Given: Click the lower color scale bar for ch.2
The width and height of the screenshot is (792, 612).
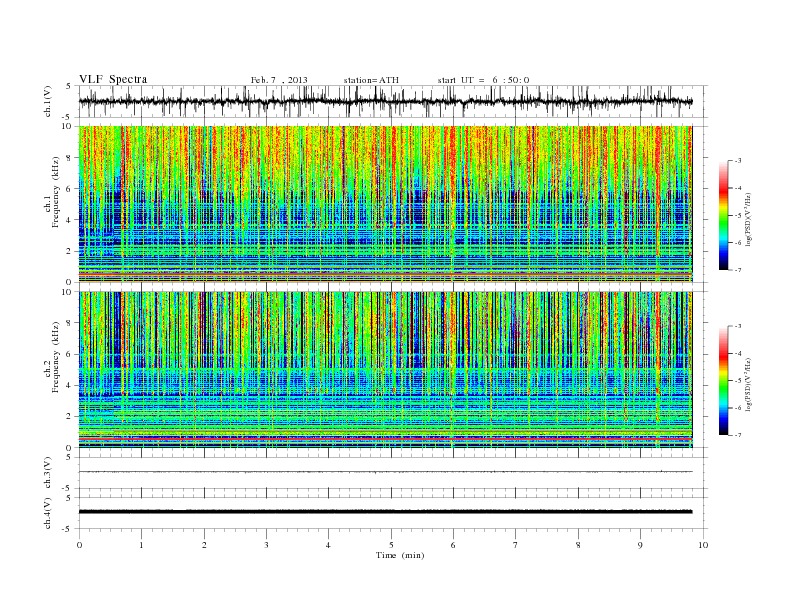Looking at the screenshot, I should click(723, 380).
